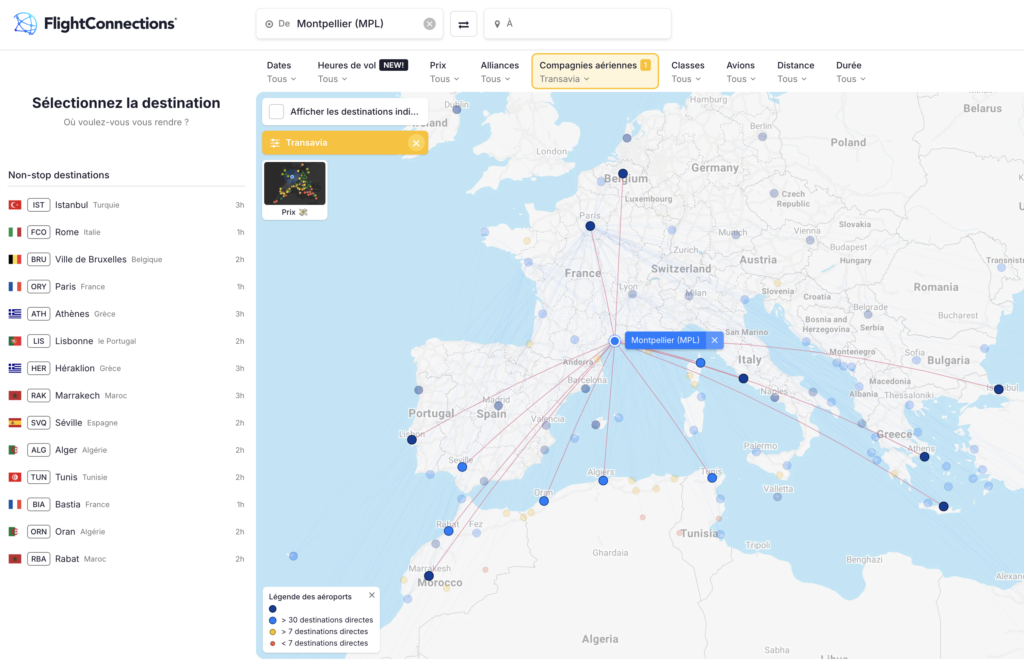The width and height of the screenshot is (1024, 663).
Task: Click the Istanbul airport dot on map
Action: pyautogui.click(x=999, y=389)
